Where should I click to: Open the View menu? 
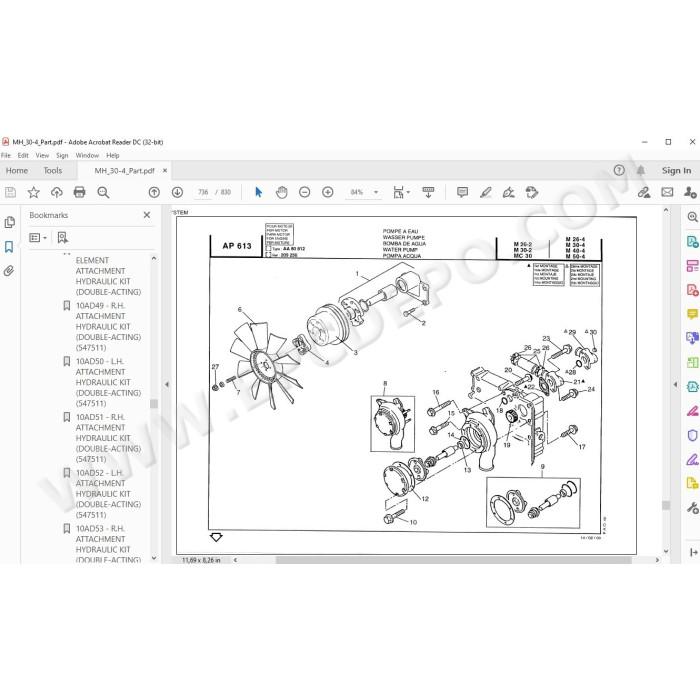42,155
